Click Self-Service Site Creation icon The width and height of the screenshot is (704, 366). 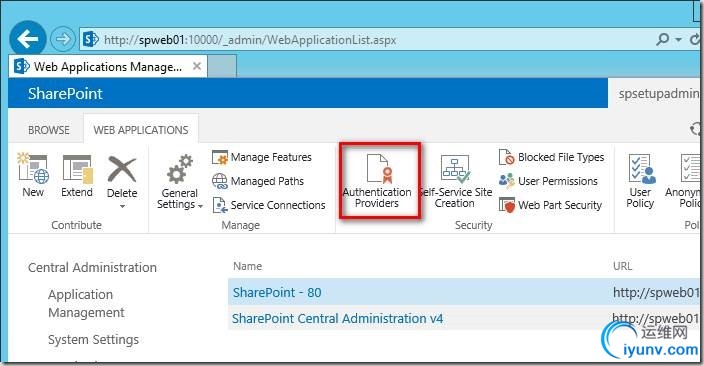tap(455, 181)
